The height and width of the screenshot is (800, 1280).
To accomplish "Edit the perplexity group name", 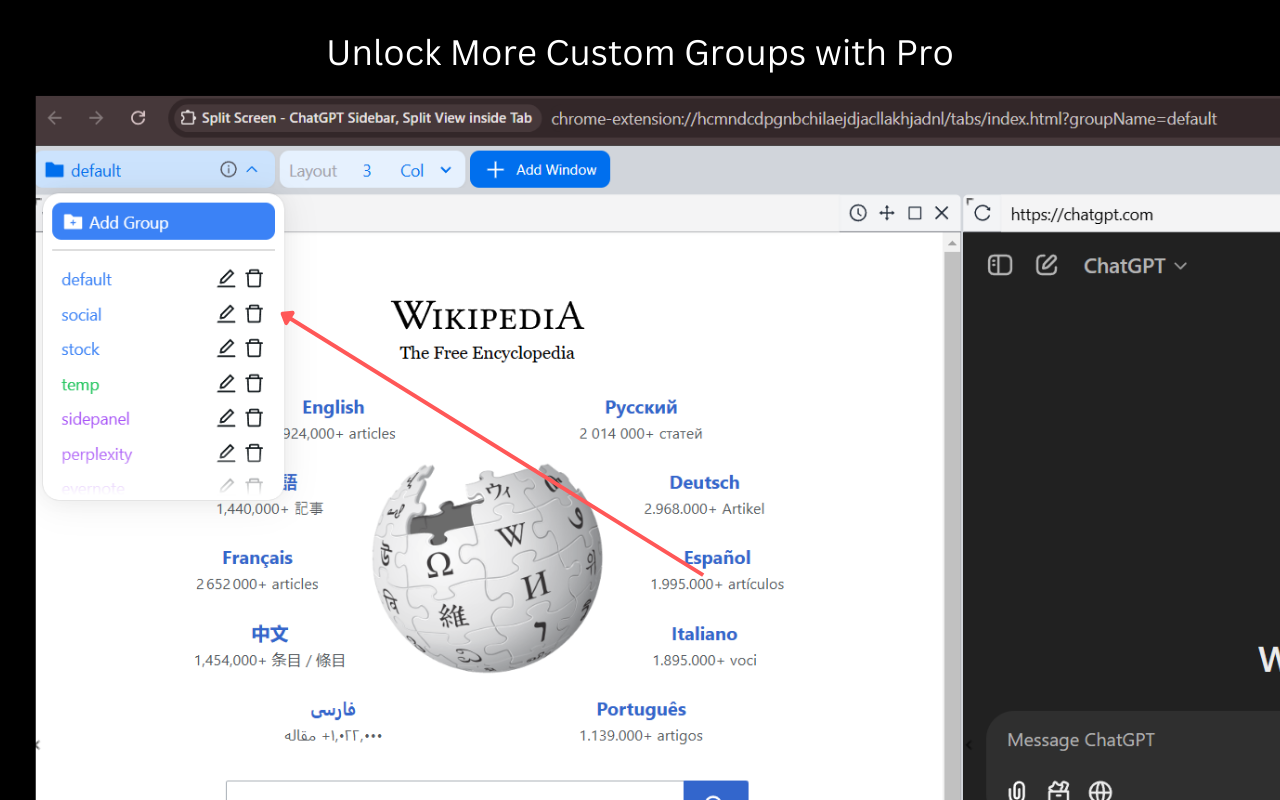I will pyautogui.click(x=226, y=453).
